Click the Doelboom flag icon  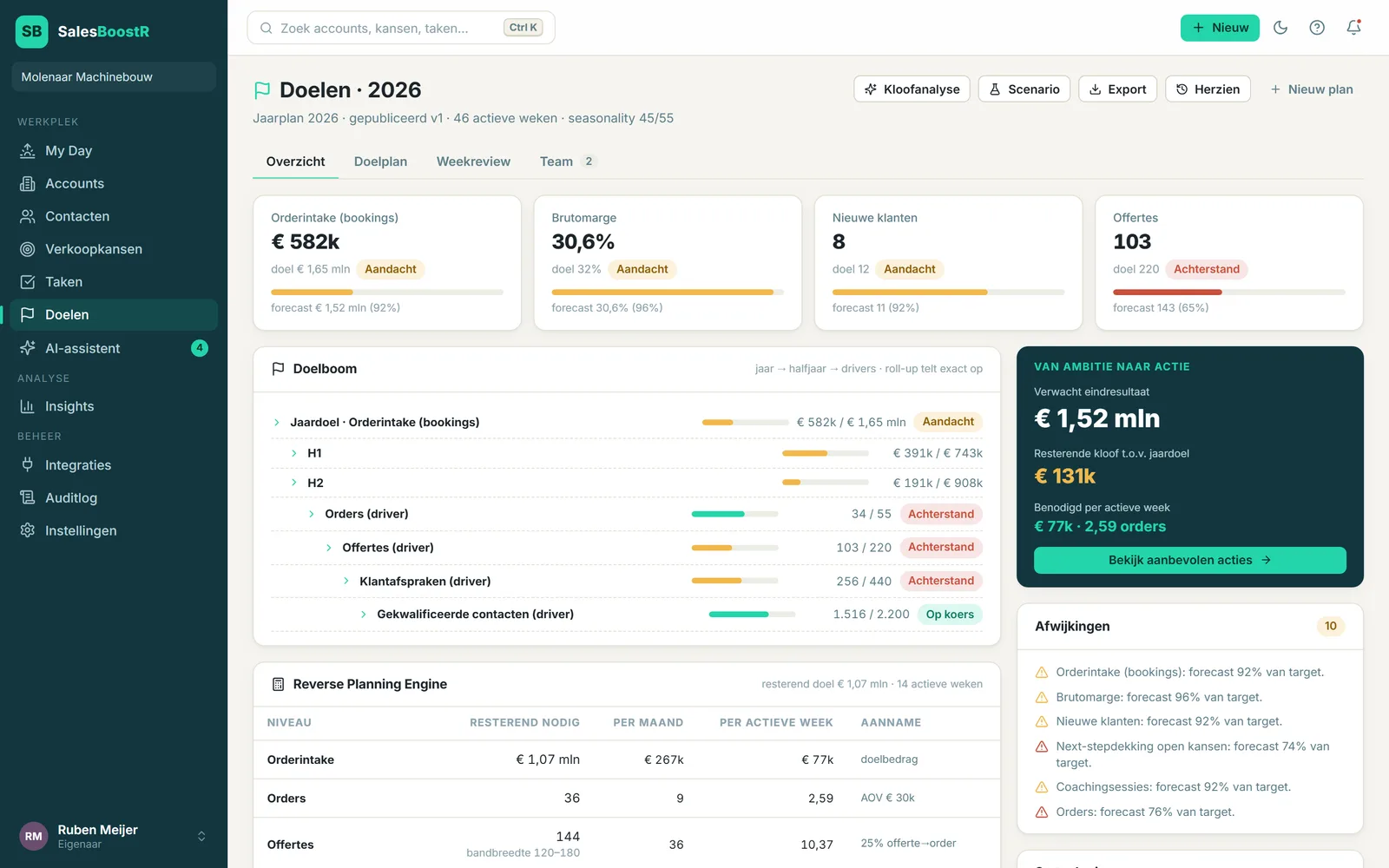(x=278, y=369)
